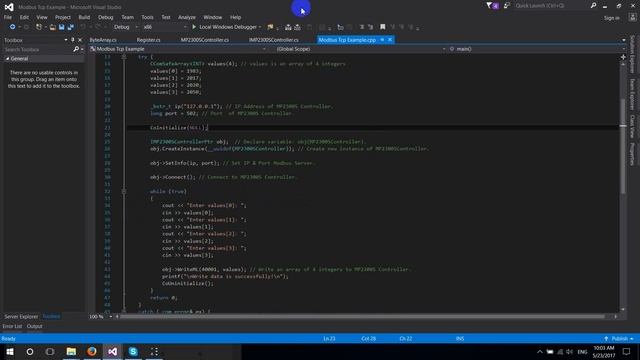Open the File menu
The image size is (640, 360).
tap(8, 17)
